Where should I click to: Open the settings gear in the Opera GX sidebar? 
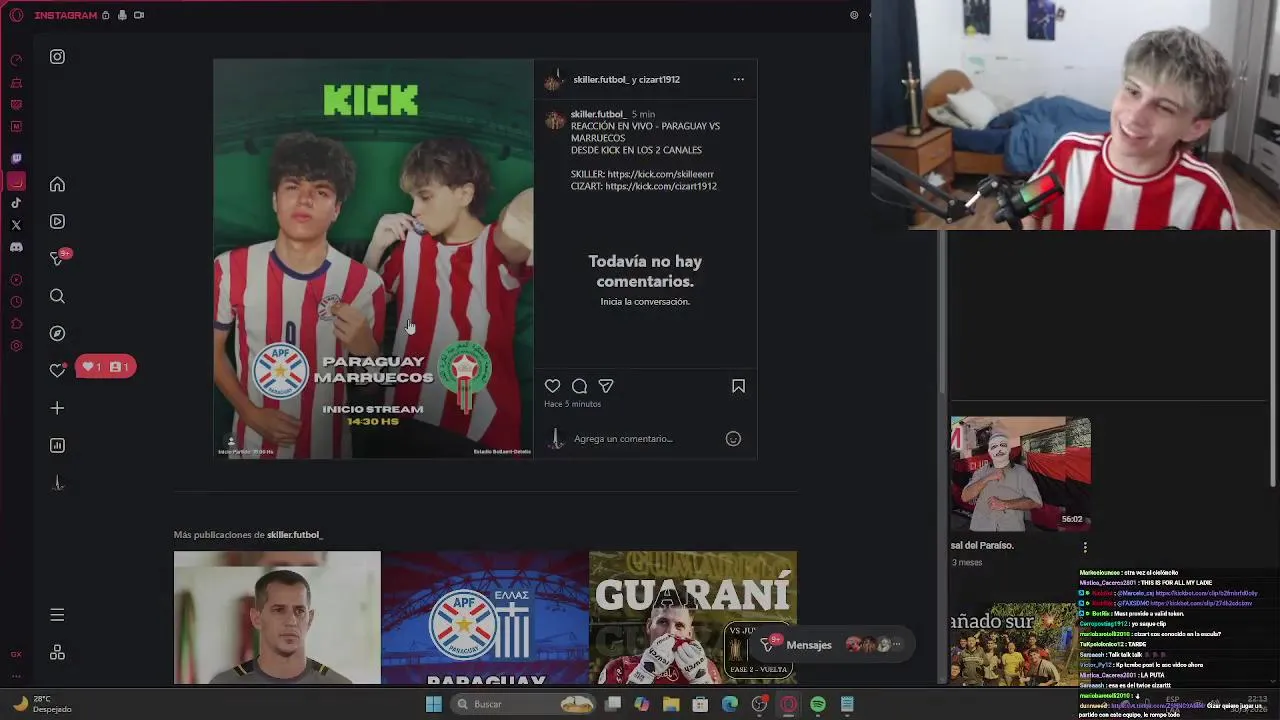pos(16,346)
